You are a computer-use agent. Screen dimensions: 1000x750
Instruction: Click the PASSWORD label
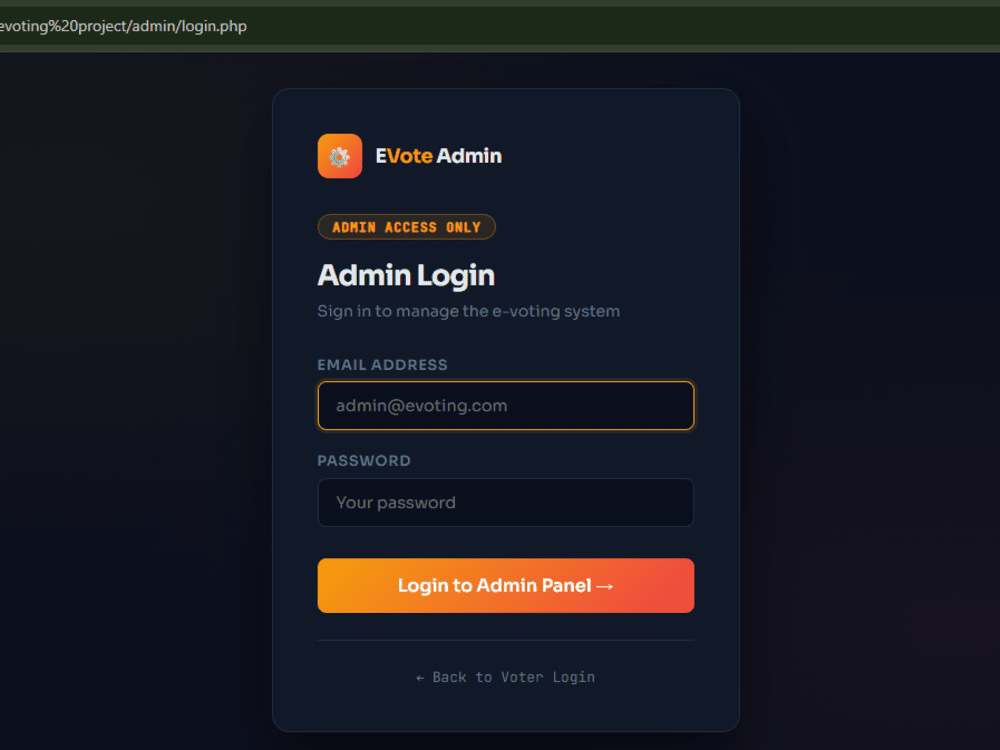click(x=364, y=460)
